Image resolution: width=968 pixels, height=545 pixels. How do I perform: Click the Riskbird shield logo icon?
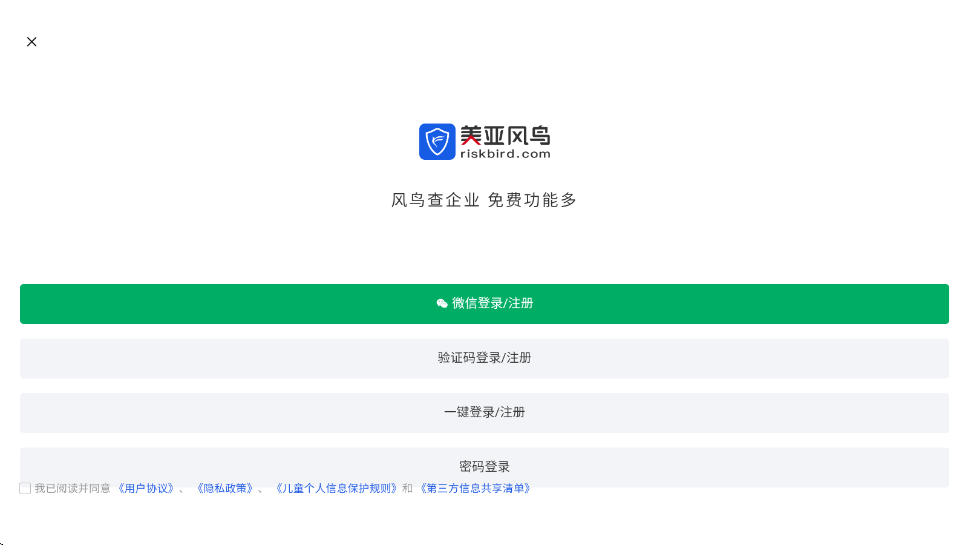pos(437,141)
